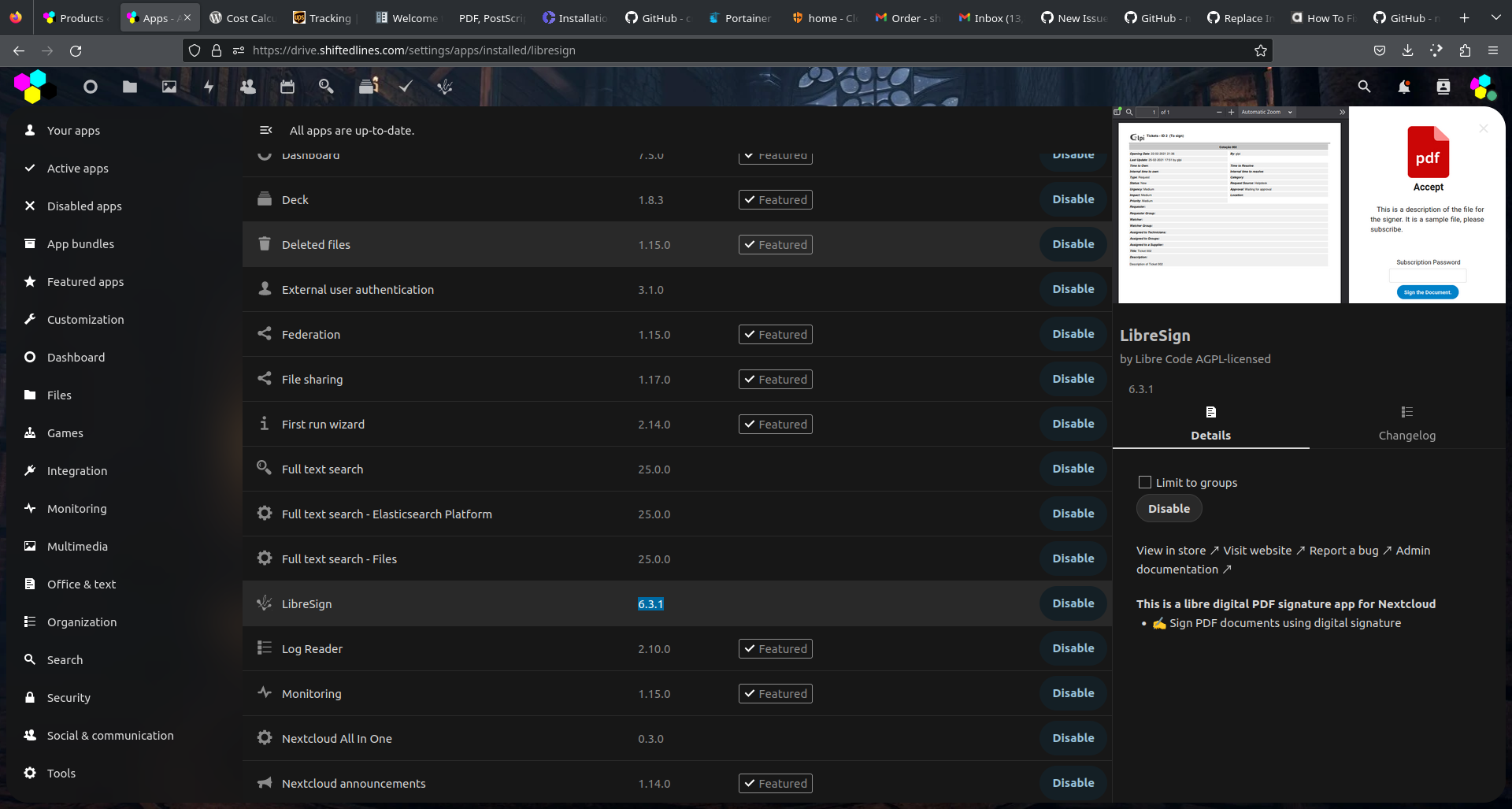Disable LibreSign using its Disable button
1512x809 pixels.
(x=1073, y=603)
